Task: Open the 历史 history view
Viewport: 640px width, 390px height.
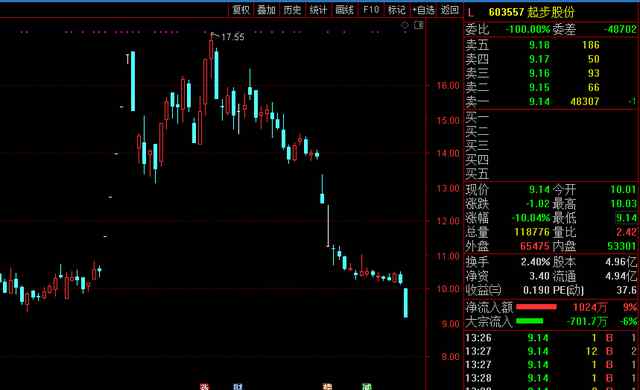Action: 292,10
